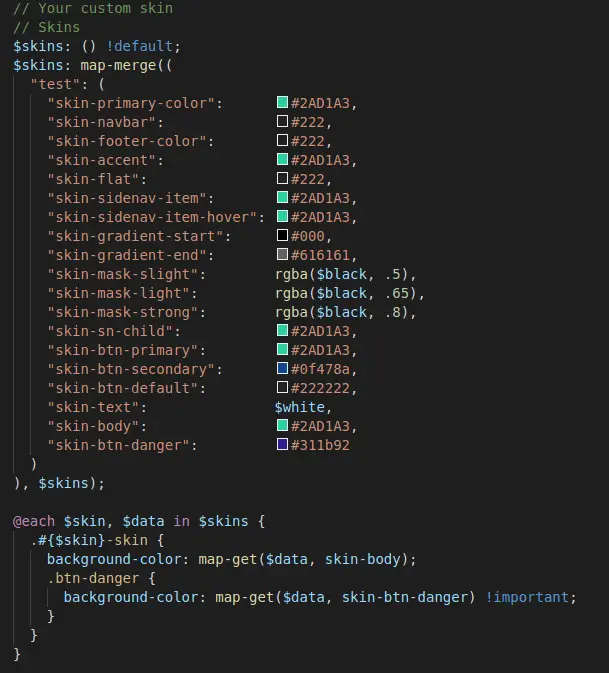
Task: Click the !important flag
Action: 527,597
